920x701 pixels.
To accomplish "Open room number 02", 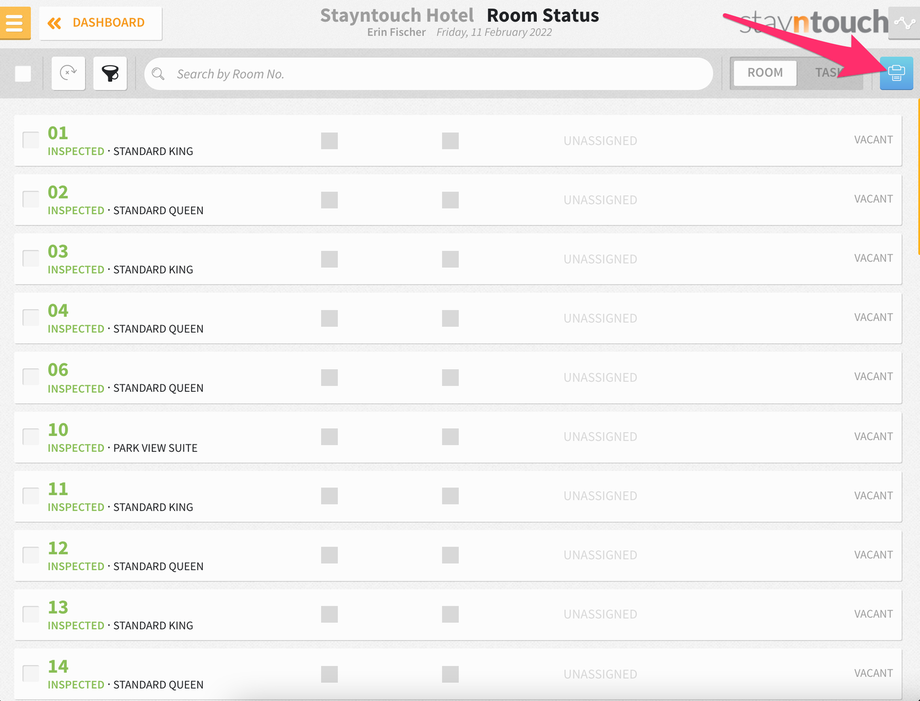I will coord(58,192).
